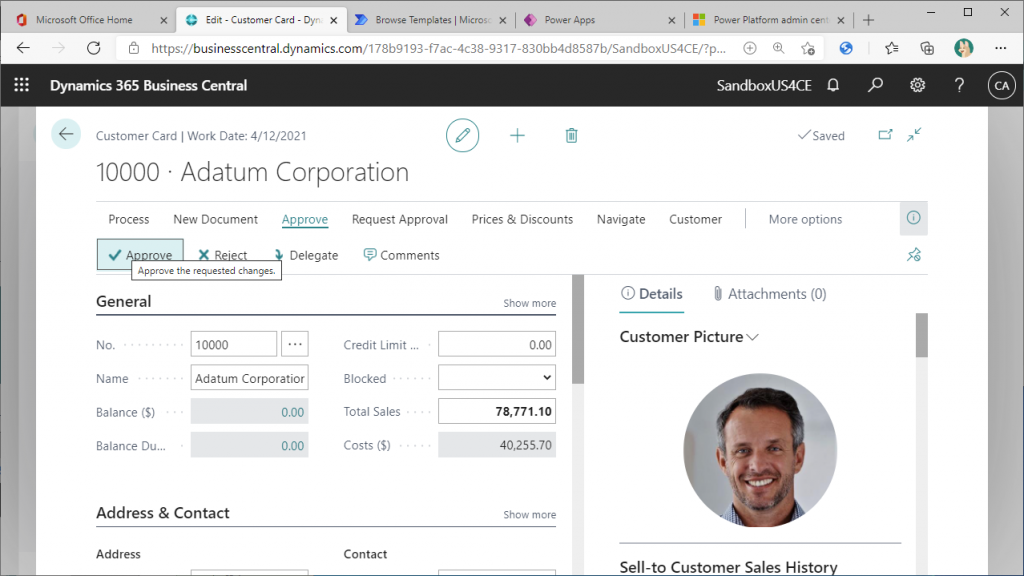This screenshot has height=576, width=1024.
Task: Open the help question mark
Action: (x=959, y=85)
